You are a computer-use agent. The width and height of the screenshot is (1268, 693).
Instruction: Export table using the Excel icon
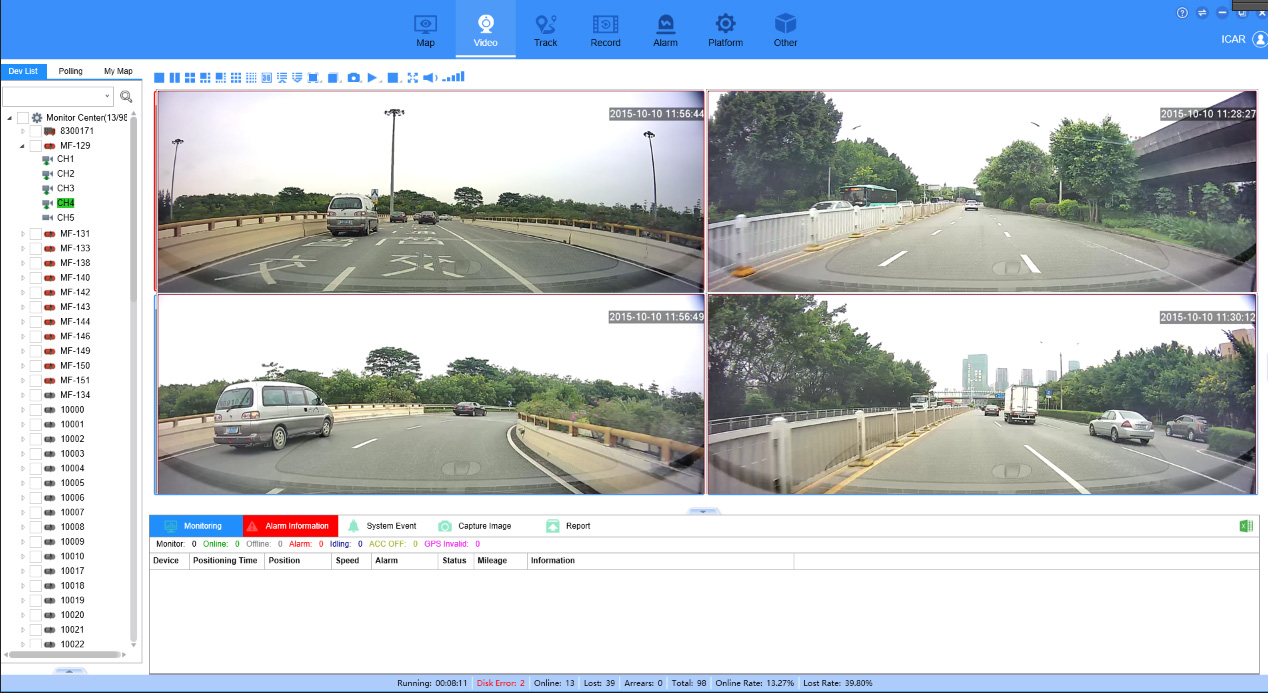[1246, 526]
